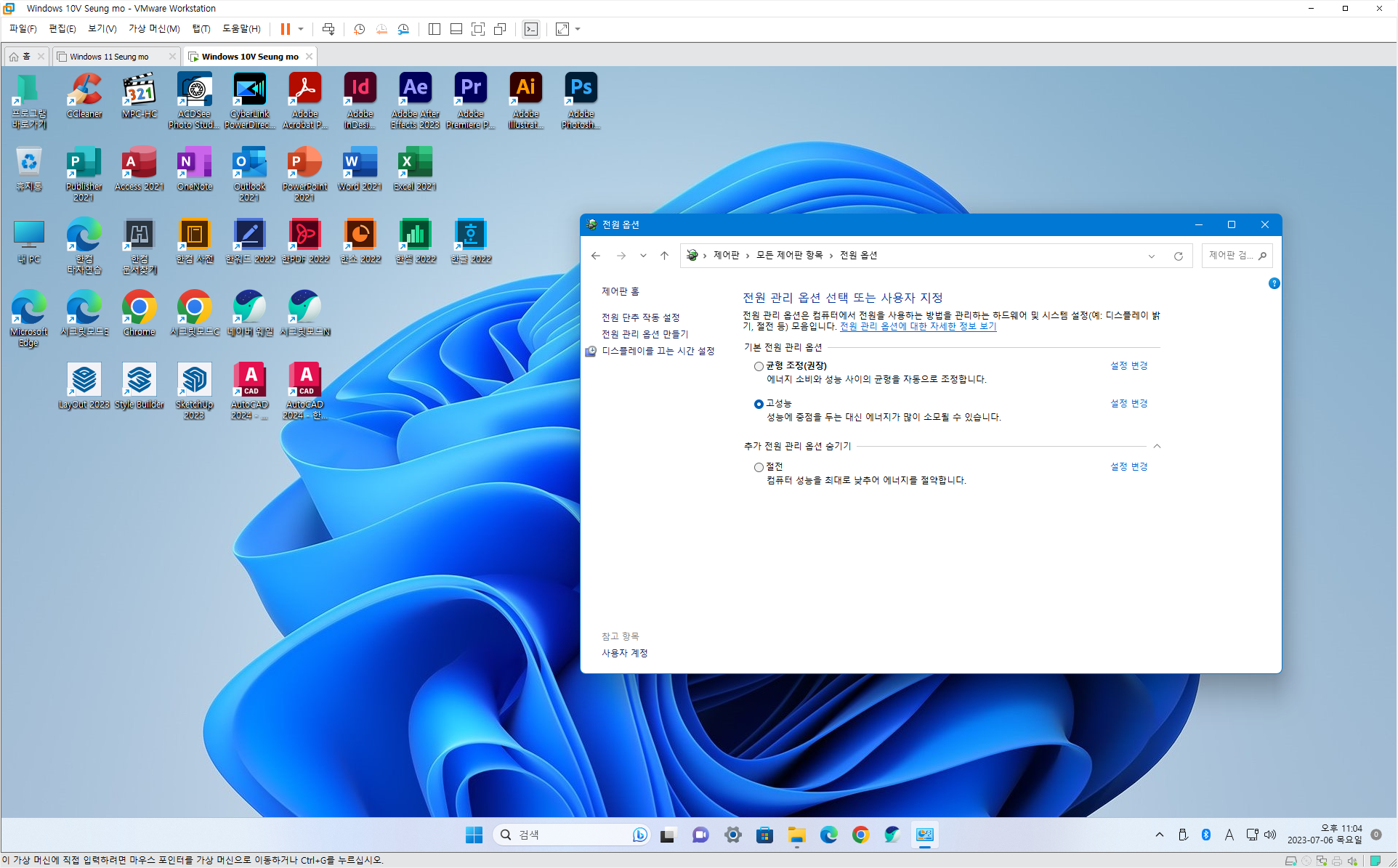Select the 절전 power plan radio button
The width and height of the screenshot is (1398, 868).
[x=759, y=467]
